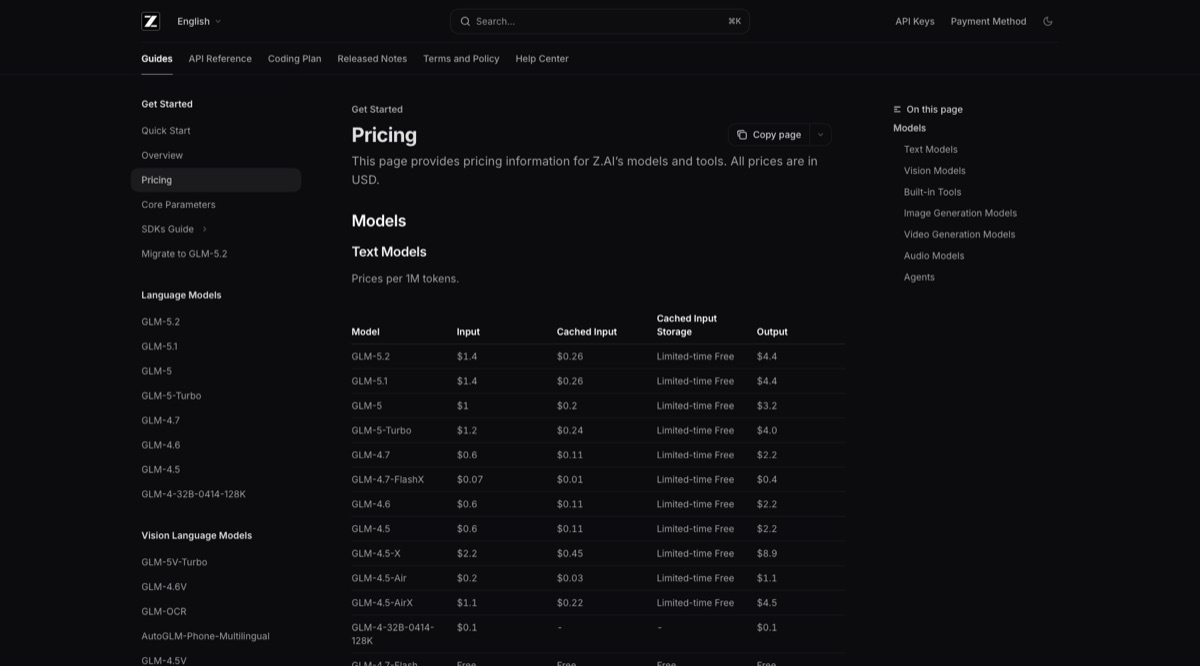Click the Get Started breadcrumb above Pricing

377,109
